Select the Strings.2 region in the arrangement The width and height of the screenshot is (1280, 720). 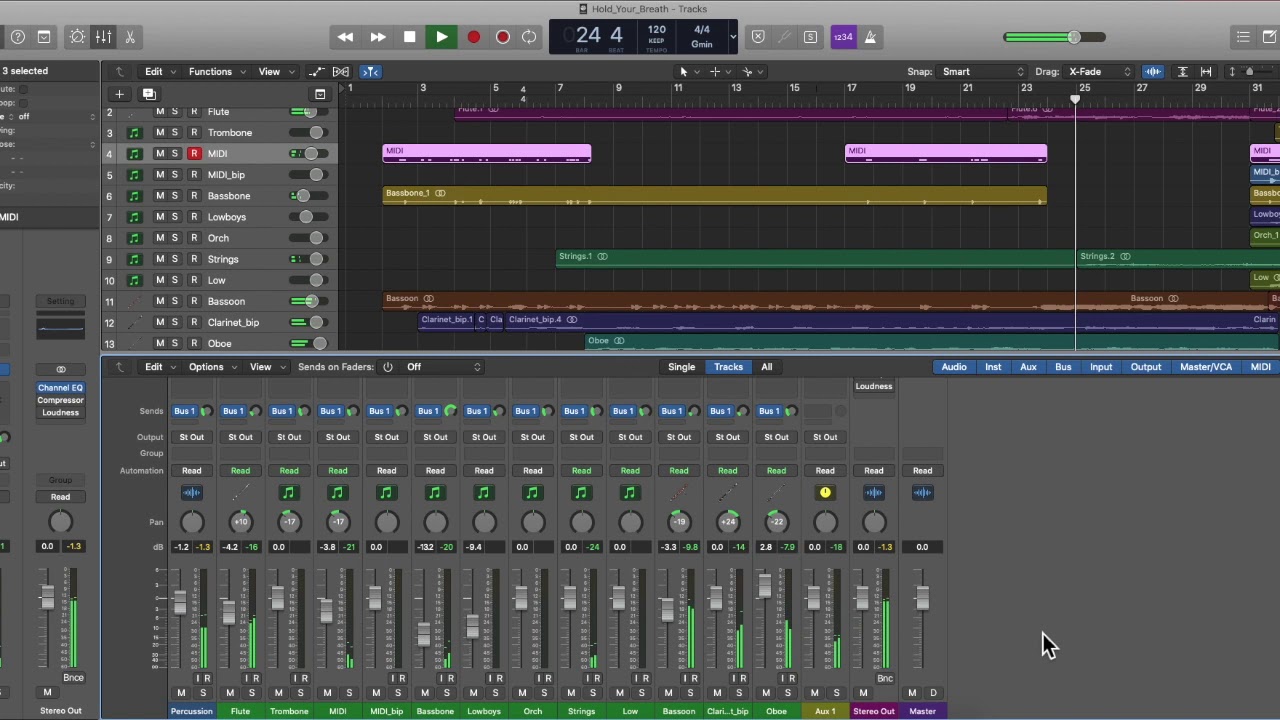point(1177,258)
